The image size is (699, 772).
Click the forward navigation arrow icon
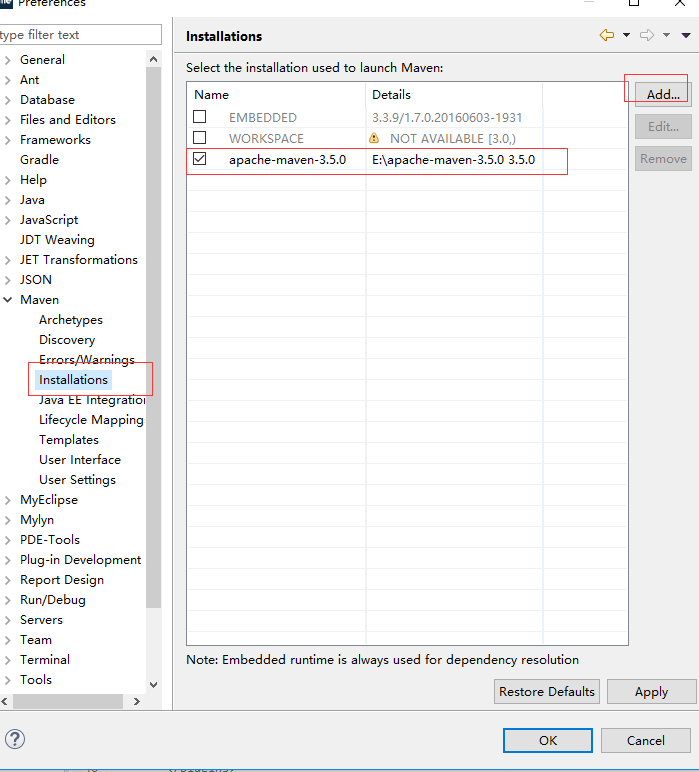(647, 35)
